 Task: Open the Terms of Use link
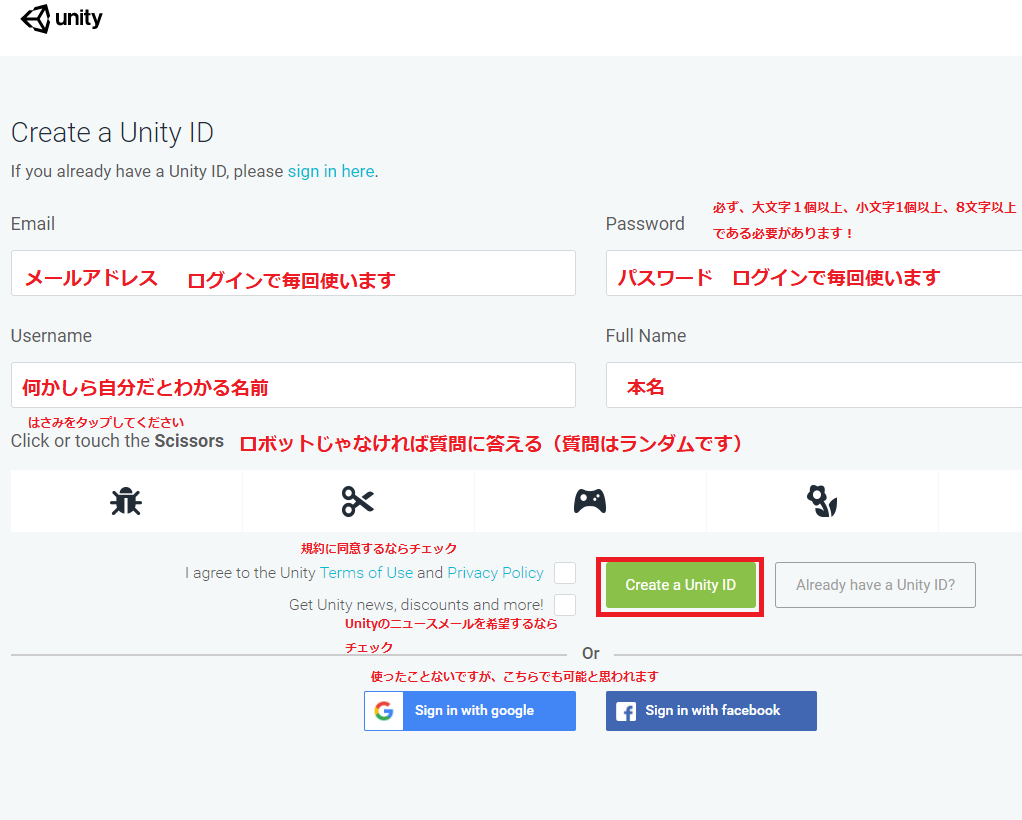coord(366,573)
